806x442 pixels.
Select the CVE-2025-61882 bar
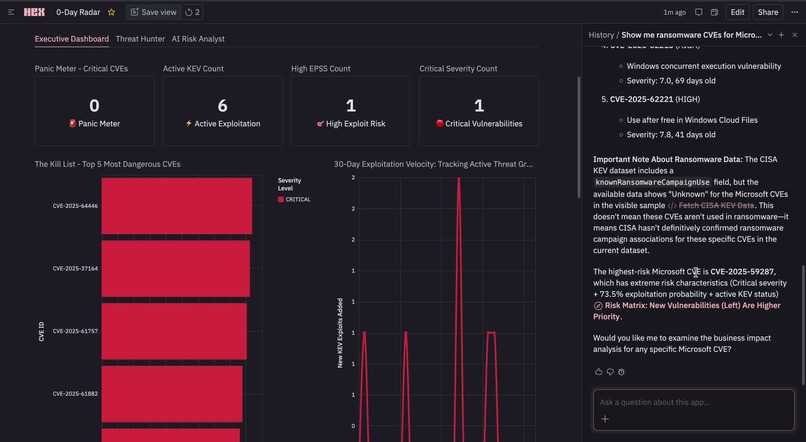pyautogui.click(x=172, y=394)
